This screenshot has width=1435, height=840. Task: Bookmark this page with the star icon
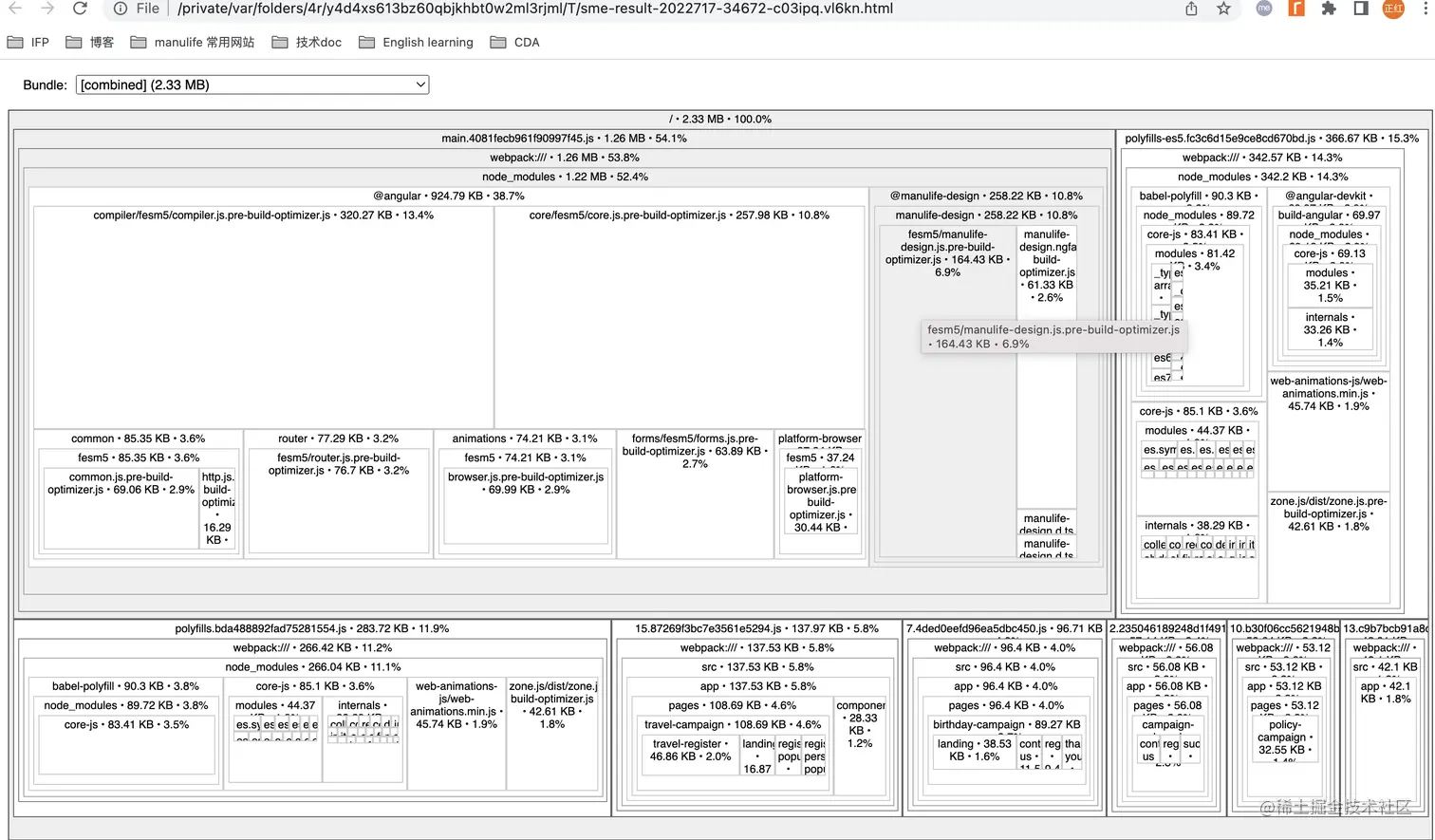click(x=1223, y=9)
